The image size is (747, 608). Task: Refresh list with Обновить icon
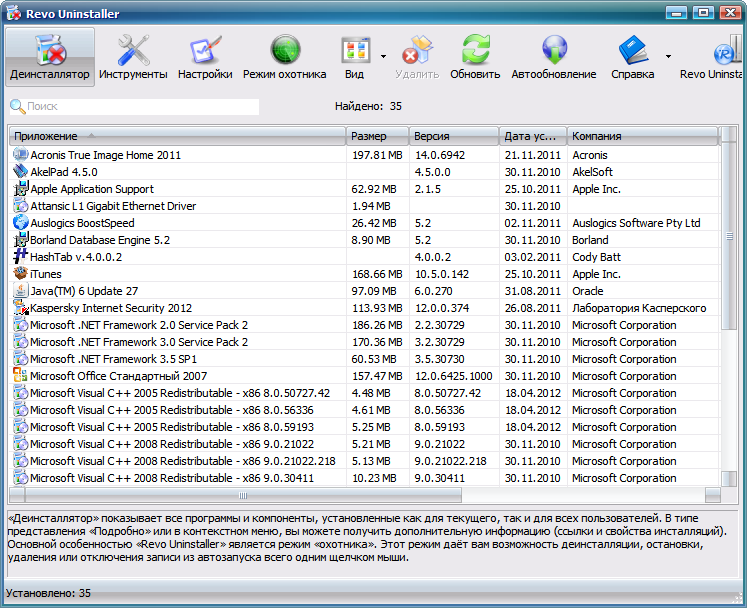(475, 50)
